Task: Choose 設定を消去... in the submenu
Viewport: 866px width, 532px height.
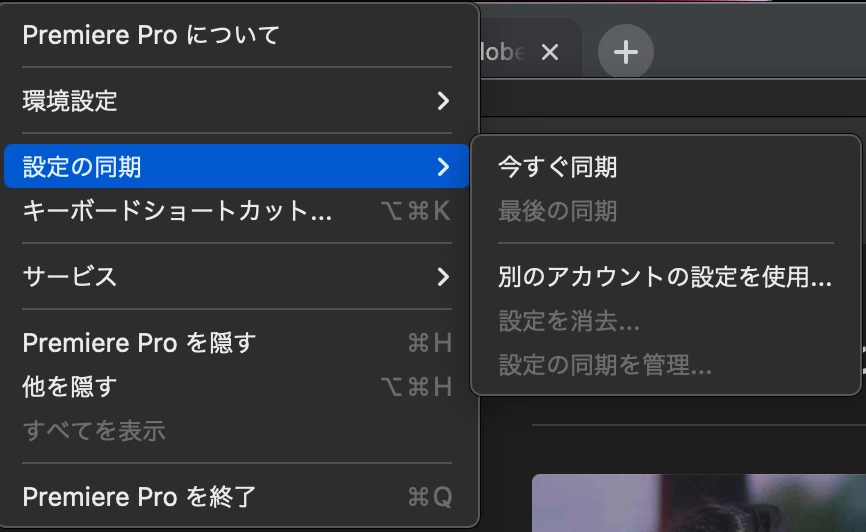Action: 666,320
